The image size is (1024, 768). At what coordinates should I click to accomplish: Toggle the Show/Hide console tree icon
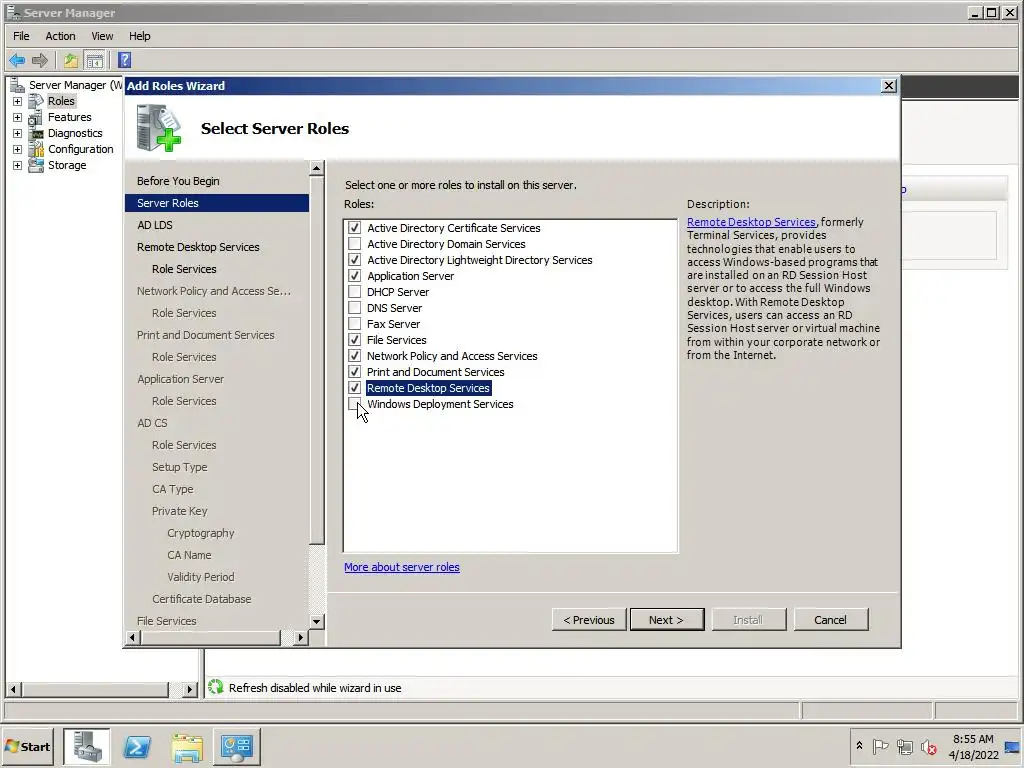(x=95, y=61)
